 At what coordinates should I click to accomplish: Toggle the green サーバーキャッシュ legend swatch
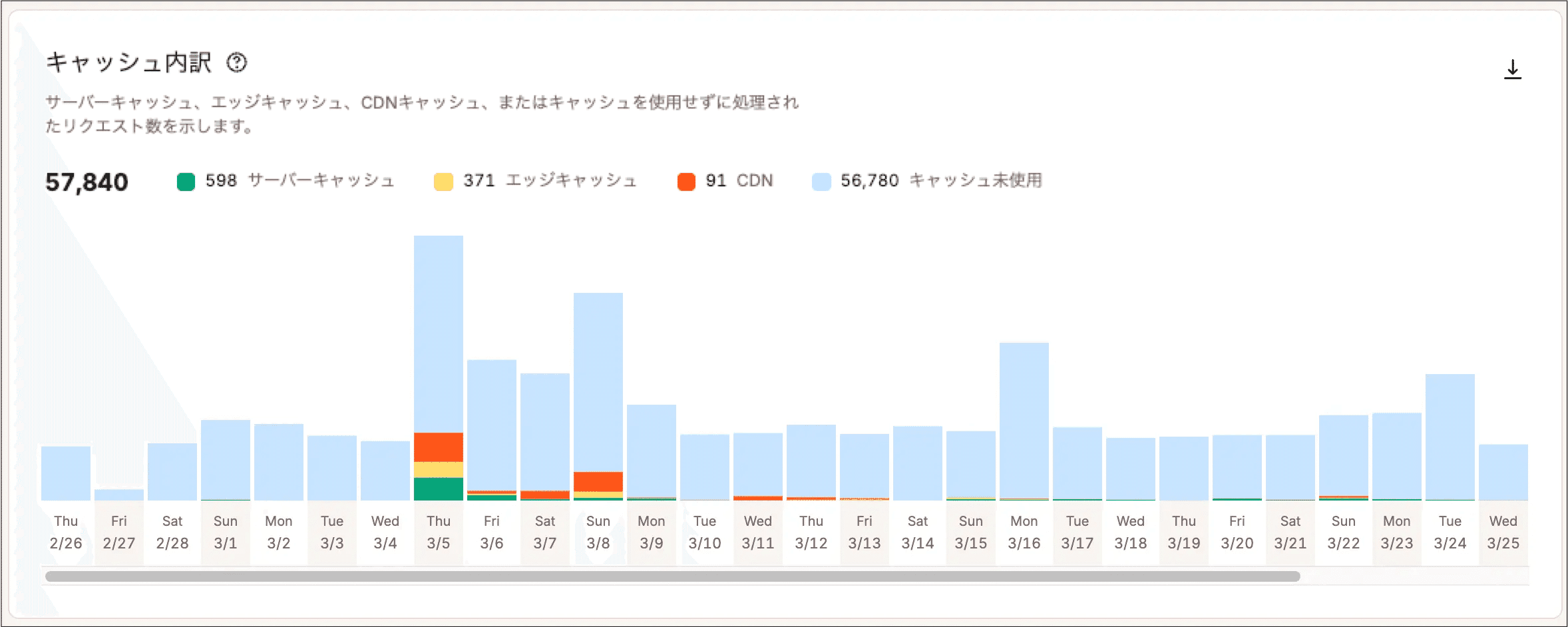coord(186,181)
